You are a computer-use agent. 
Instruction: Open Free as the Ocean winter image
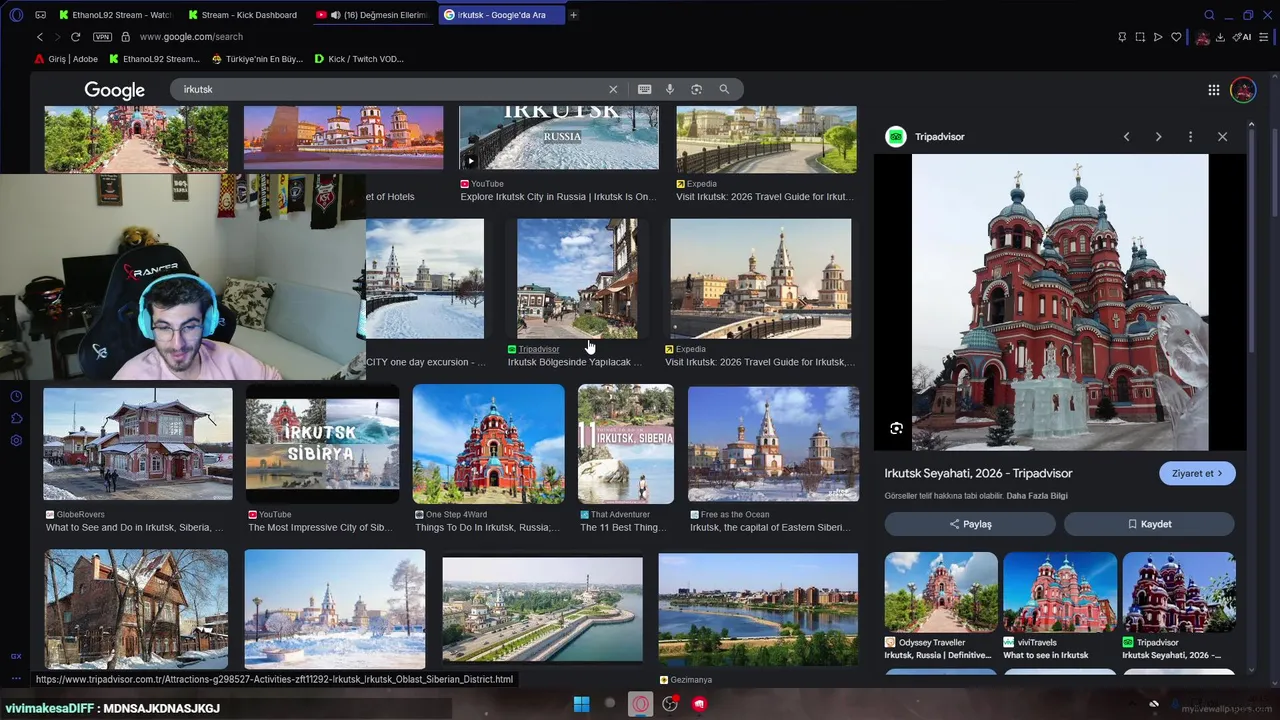[x=773, y=444]
